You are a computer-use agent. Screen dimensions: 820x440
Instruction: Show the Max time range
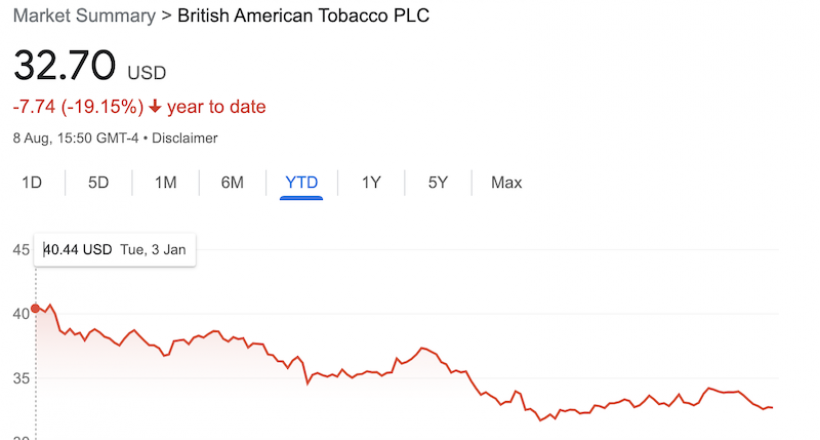click(506, 183)
